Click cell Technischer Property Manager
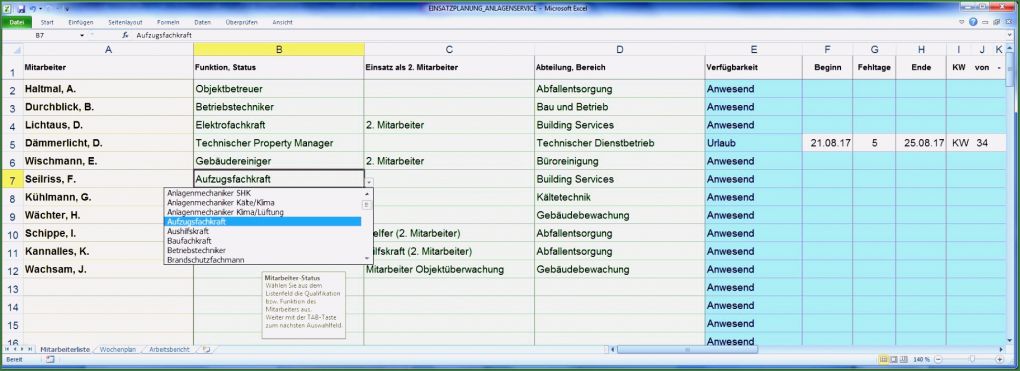 coord(278,143)
